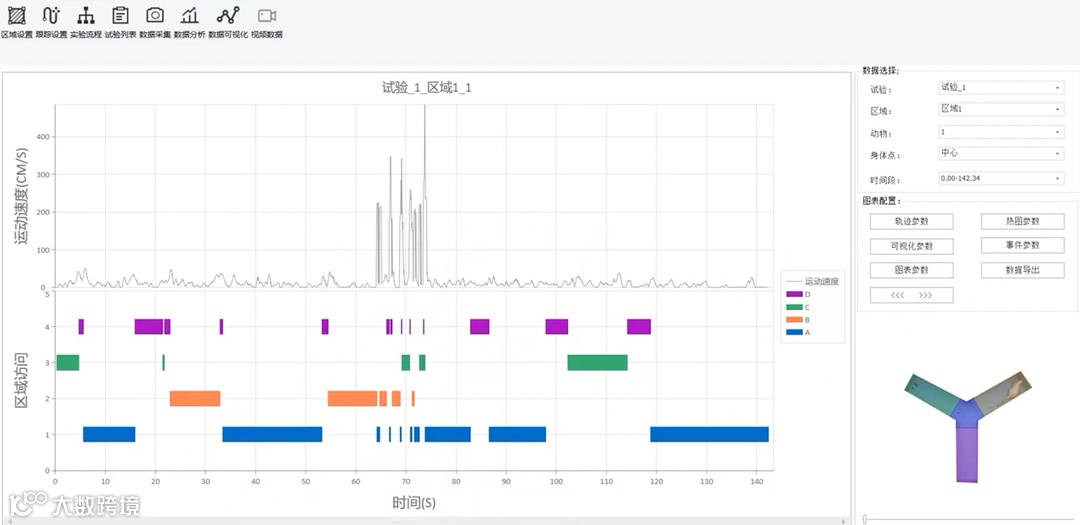
Task: Open the 数据分析 data analysis tool
Action: click(189, 22)
